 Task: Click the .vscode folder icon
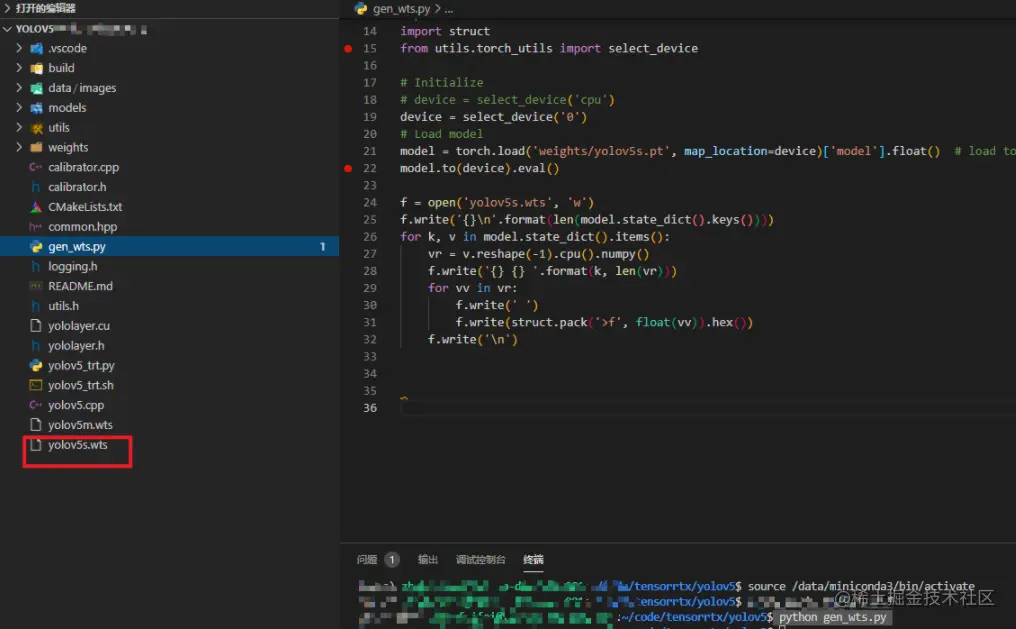click(36, 49)
